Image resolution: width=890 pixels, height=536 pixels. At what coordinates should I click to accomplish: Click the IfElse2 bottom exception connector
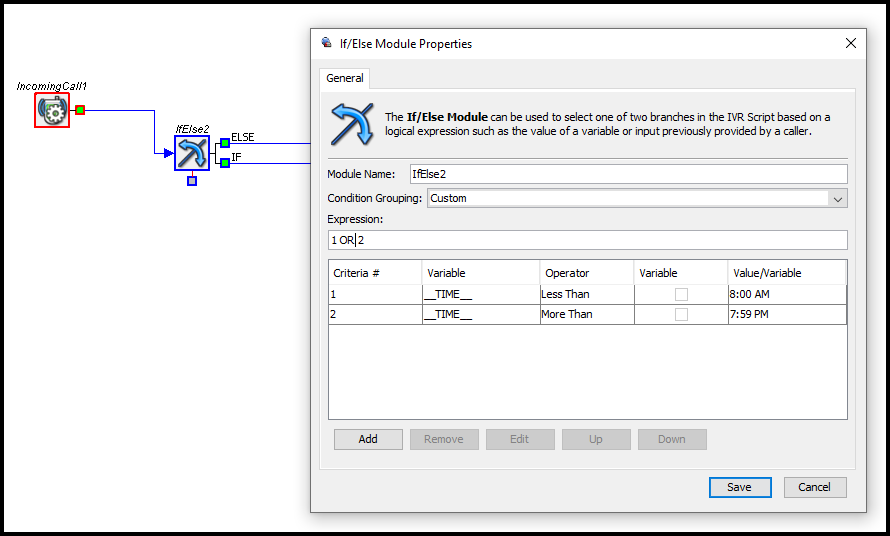(x=192, y=181)
